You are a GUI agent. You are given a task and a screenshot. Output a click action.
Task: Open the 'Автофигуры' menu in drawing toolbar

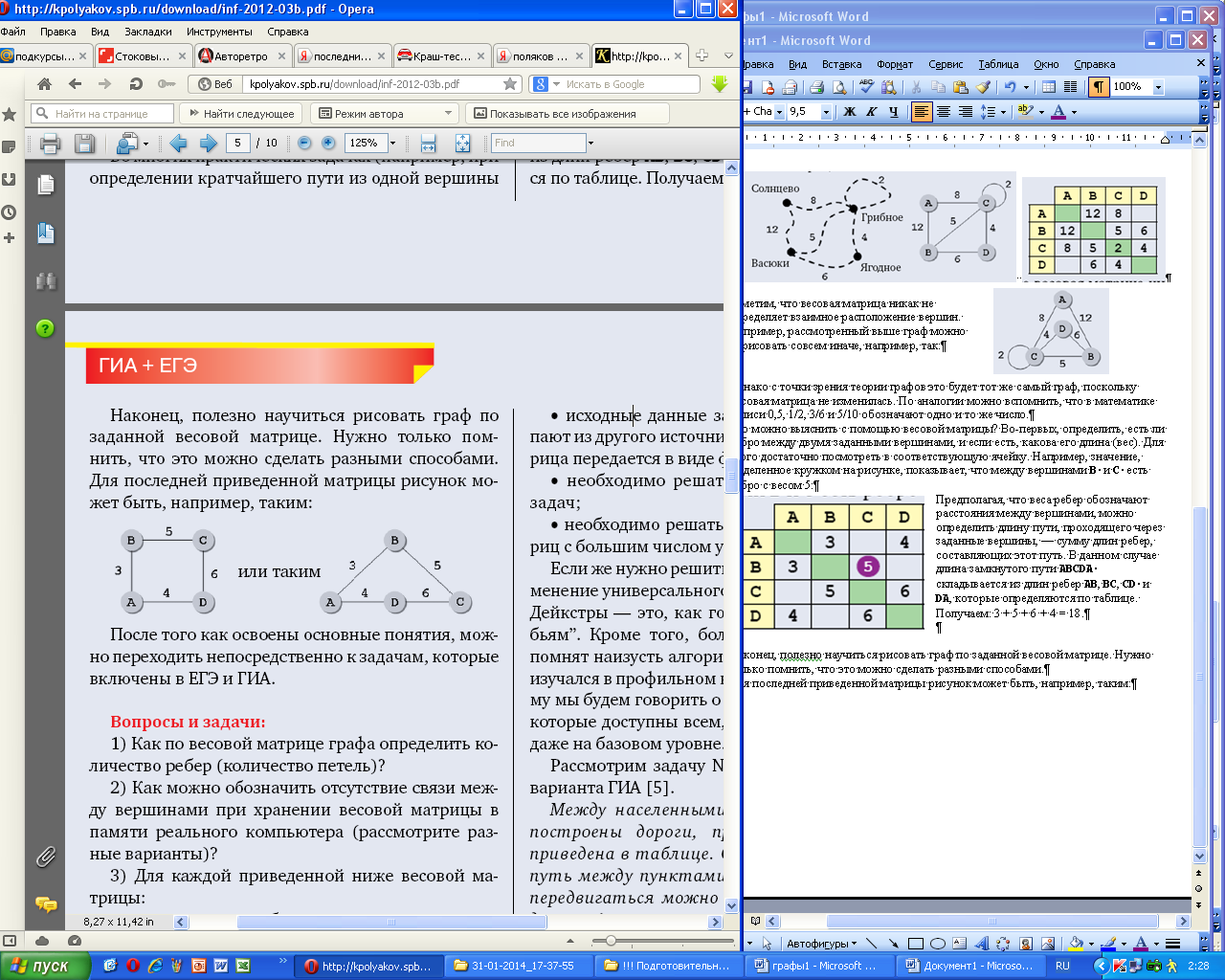(x=822, y=944)
